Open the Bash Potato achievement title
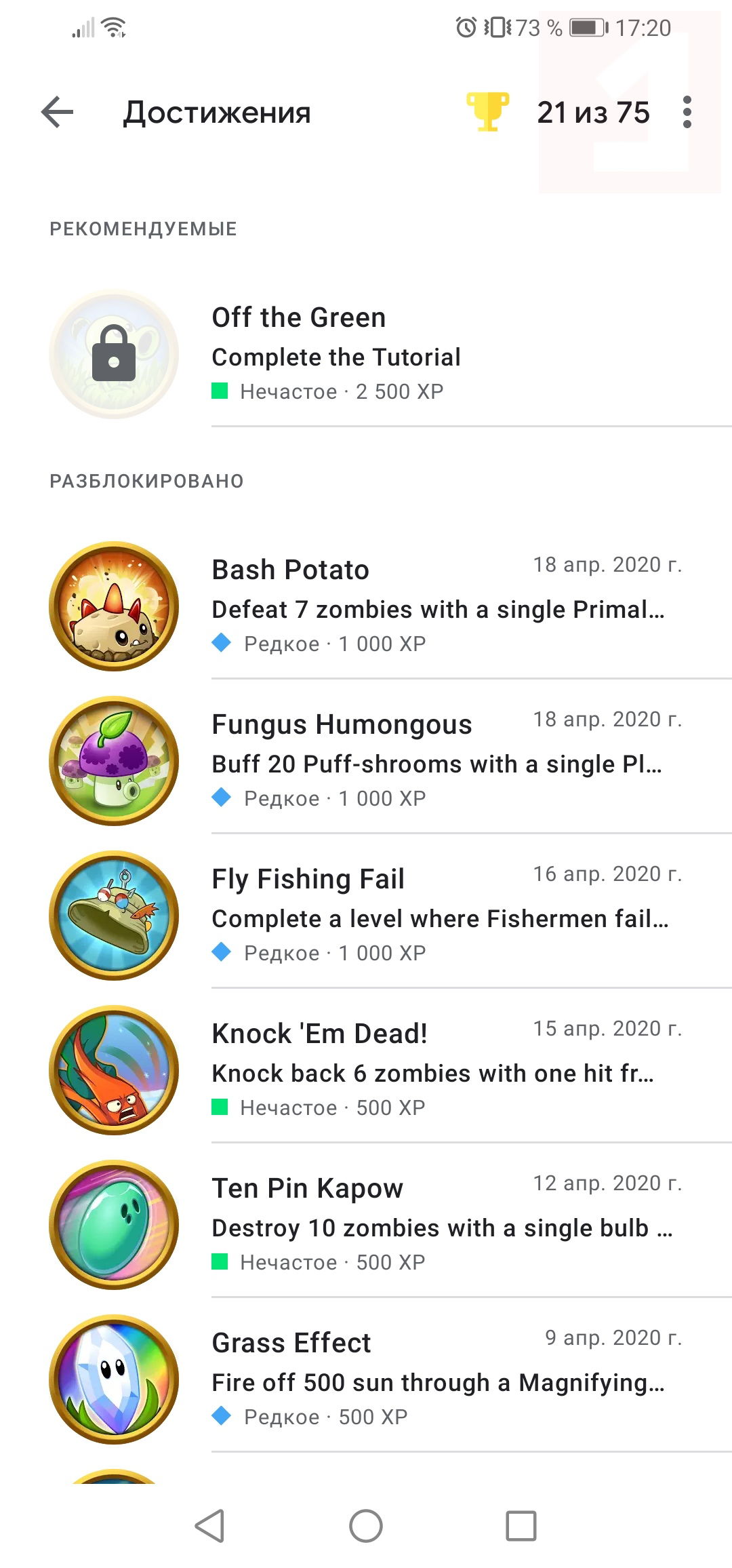 pyautogui.click(x=291, y=570)
